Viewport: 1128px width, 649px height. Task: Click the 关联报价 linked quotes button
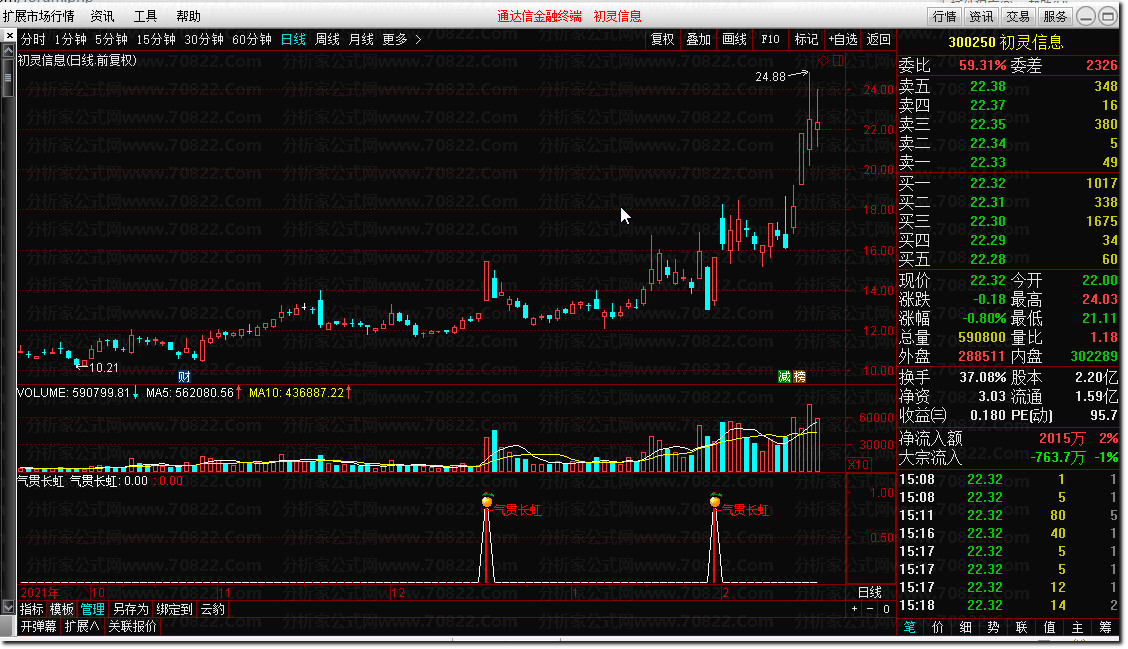click(x=132, y=627)
